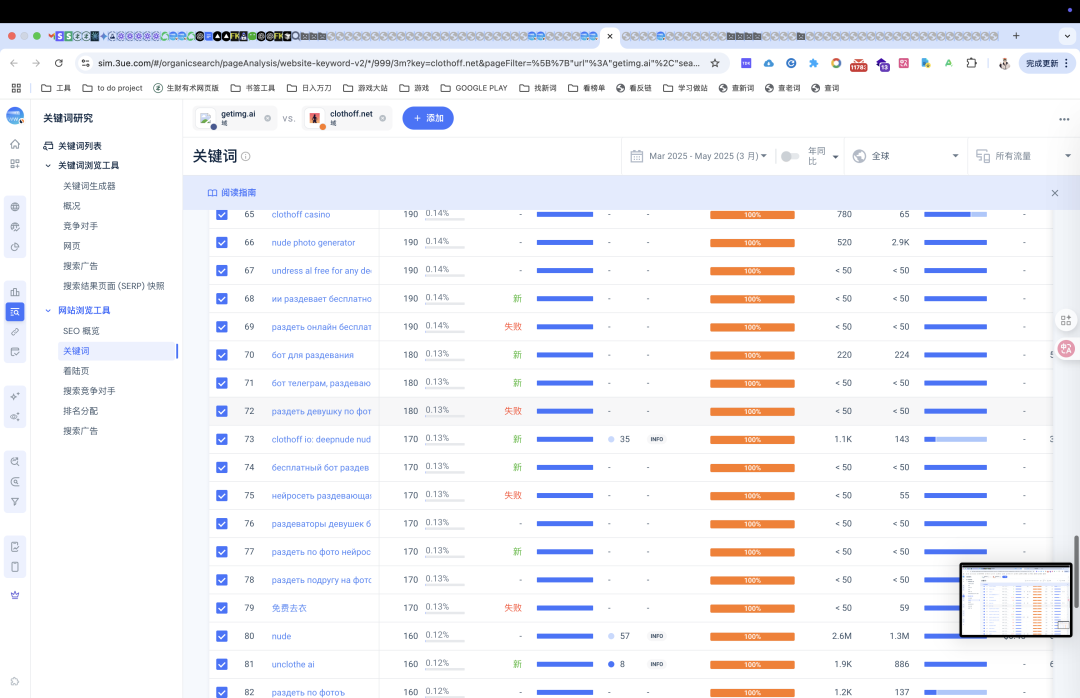Open the 所有流量 traffic dropdown
The height and width of the screenshot is (698, 1080).
point(1024,156)
